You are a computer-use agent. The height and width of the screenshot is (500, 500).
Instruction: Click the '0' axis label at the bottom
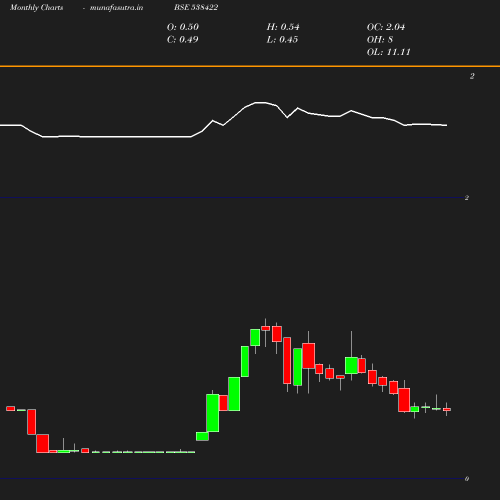pos(467,479)
